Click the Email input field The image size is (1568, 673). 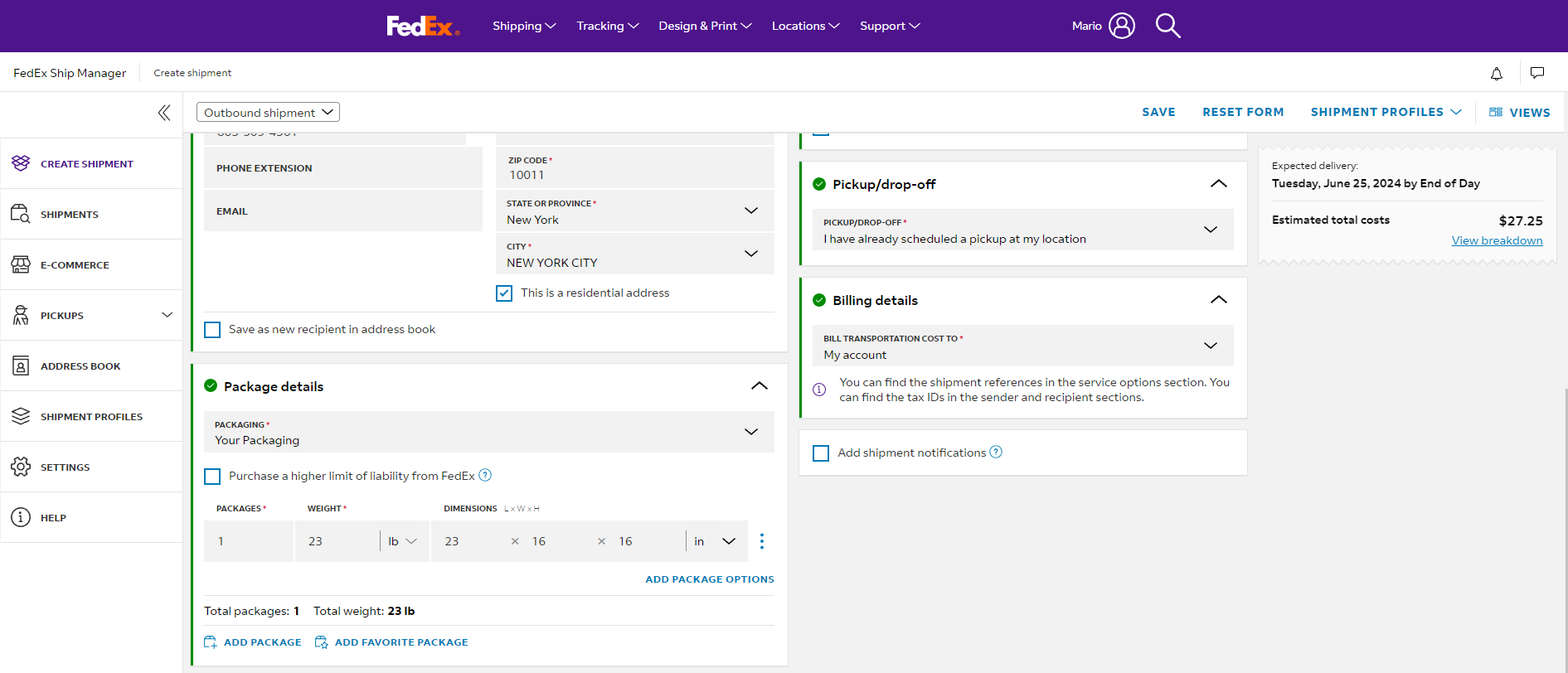coord(343,211)
